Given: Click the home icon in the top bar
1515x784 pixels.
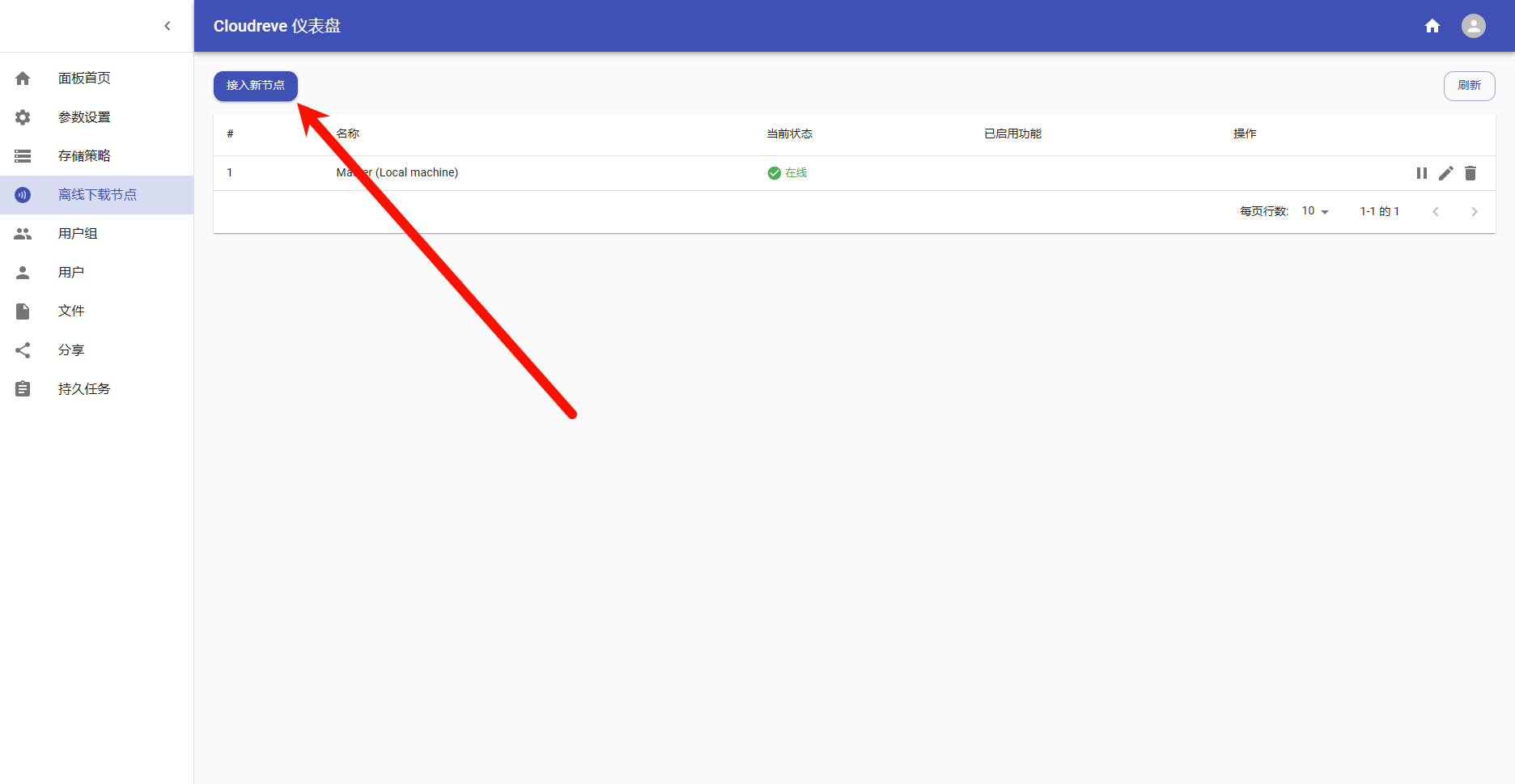Looking at the screenshot, I should [1432, 26].
